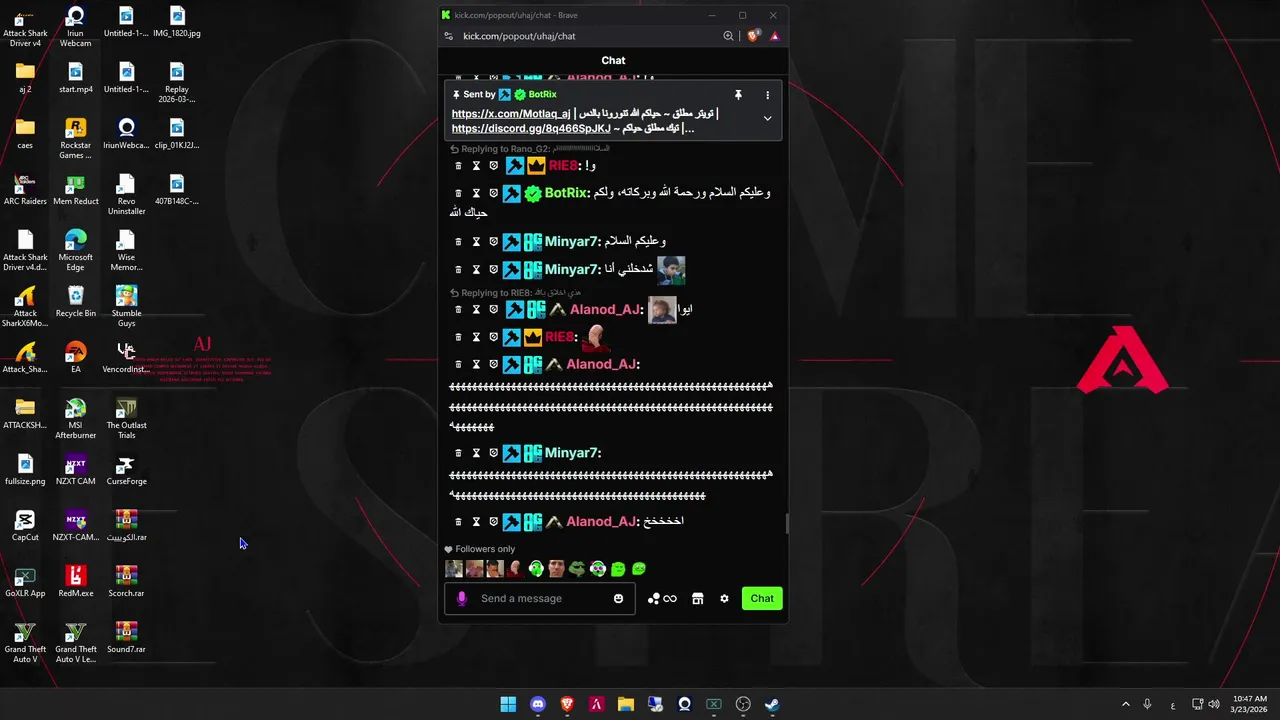Image resolution: width=1280 pixels, height=720 pixels.
Task: Open taskbar clock showing 10:47 AM
Action: click(x=1250, y=704)
